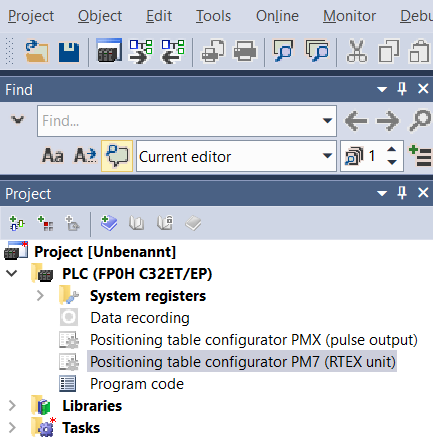Click the magnifier search button in the Find panel
Viewport: 433px width, 438px height.
tap(420, 121)
